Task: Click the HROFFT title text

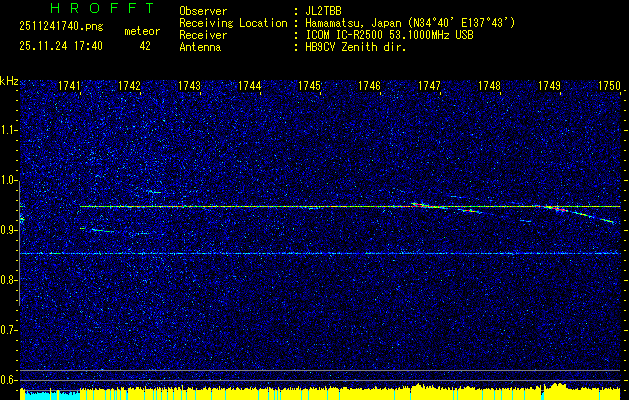Action: (88, 10)
